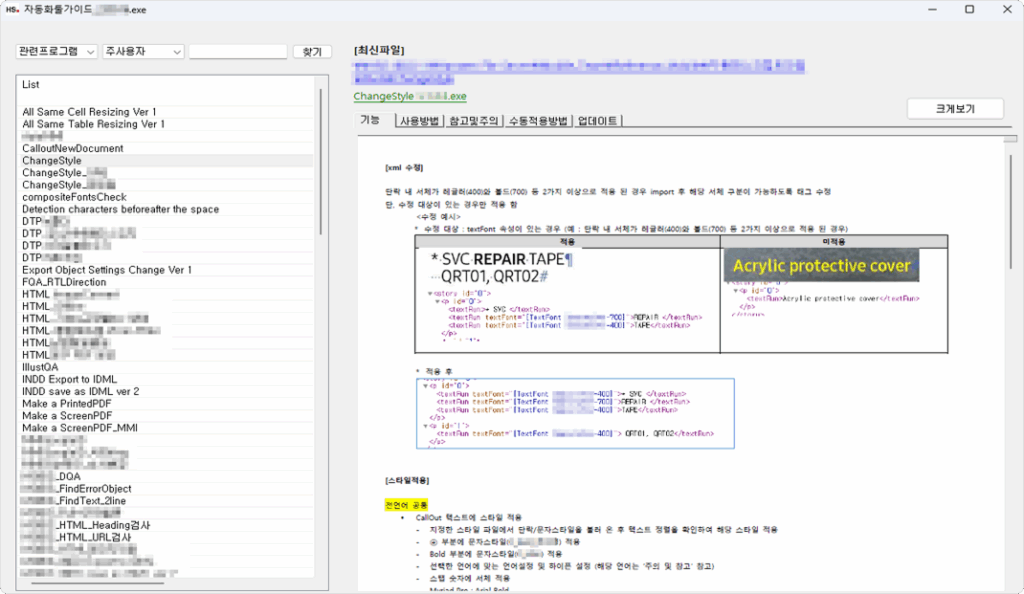The width and height of the screenshot is (1024, 594).
Task: Select CalloutNewDocument in the list
Action: tap(72, 148)
